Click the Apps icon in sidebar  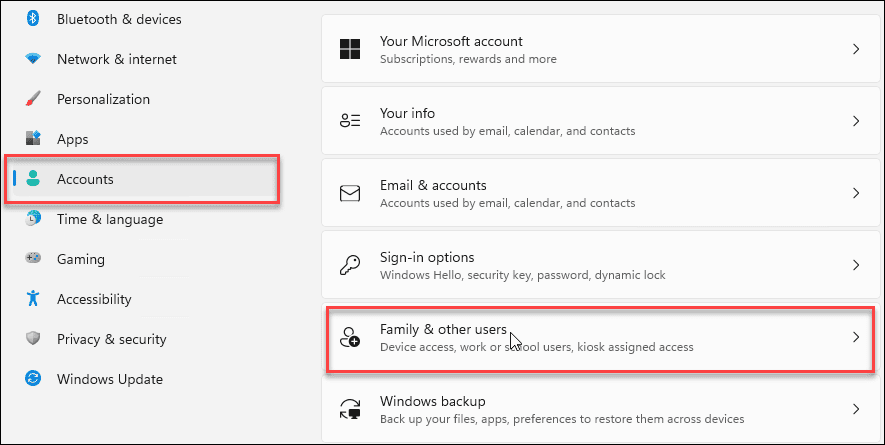[33, 139]
